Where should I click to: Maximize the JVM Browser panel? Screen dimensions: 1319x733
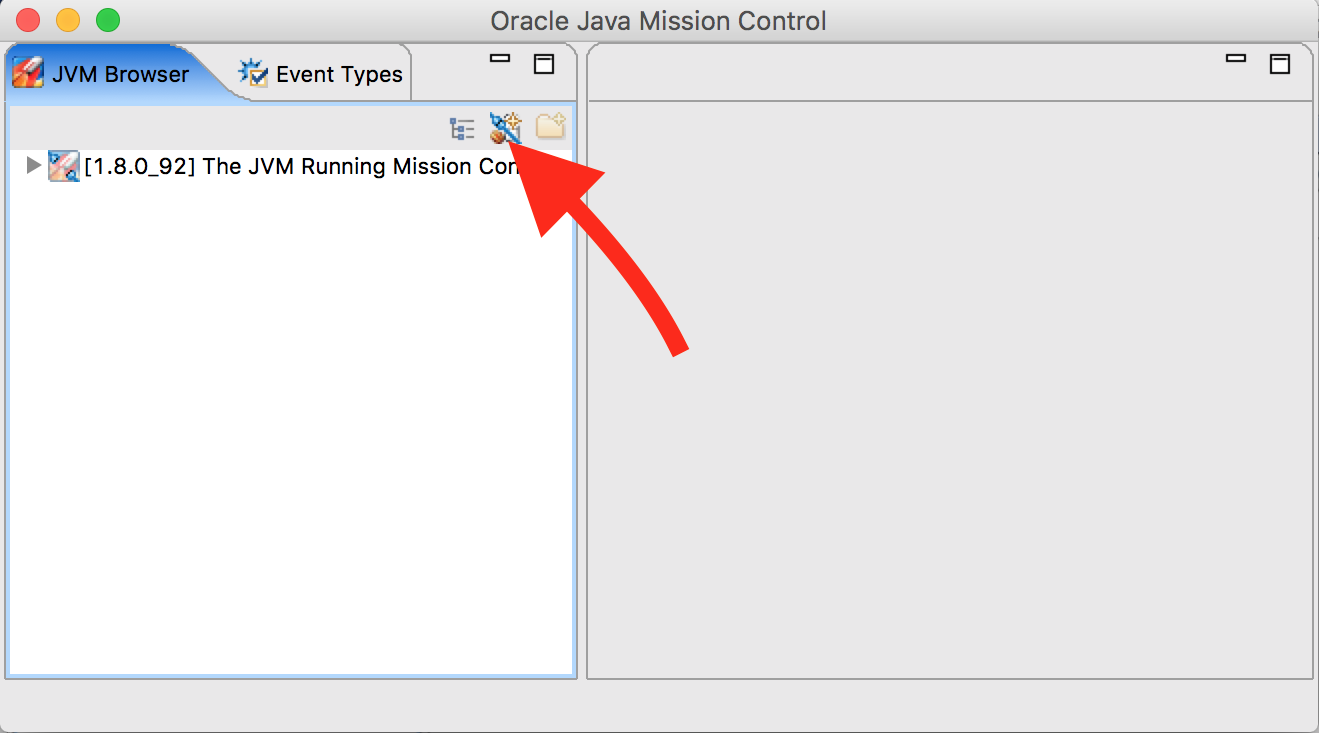544,62
